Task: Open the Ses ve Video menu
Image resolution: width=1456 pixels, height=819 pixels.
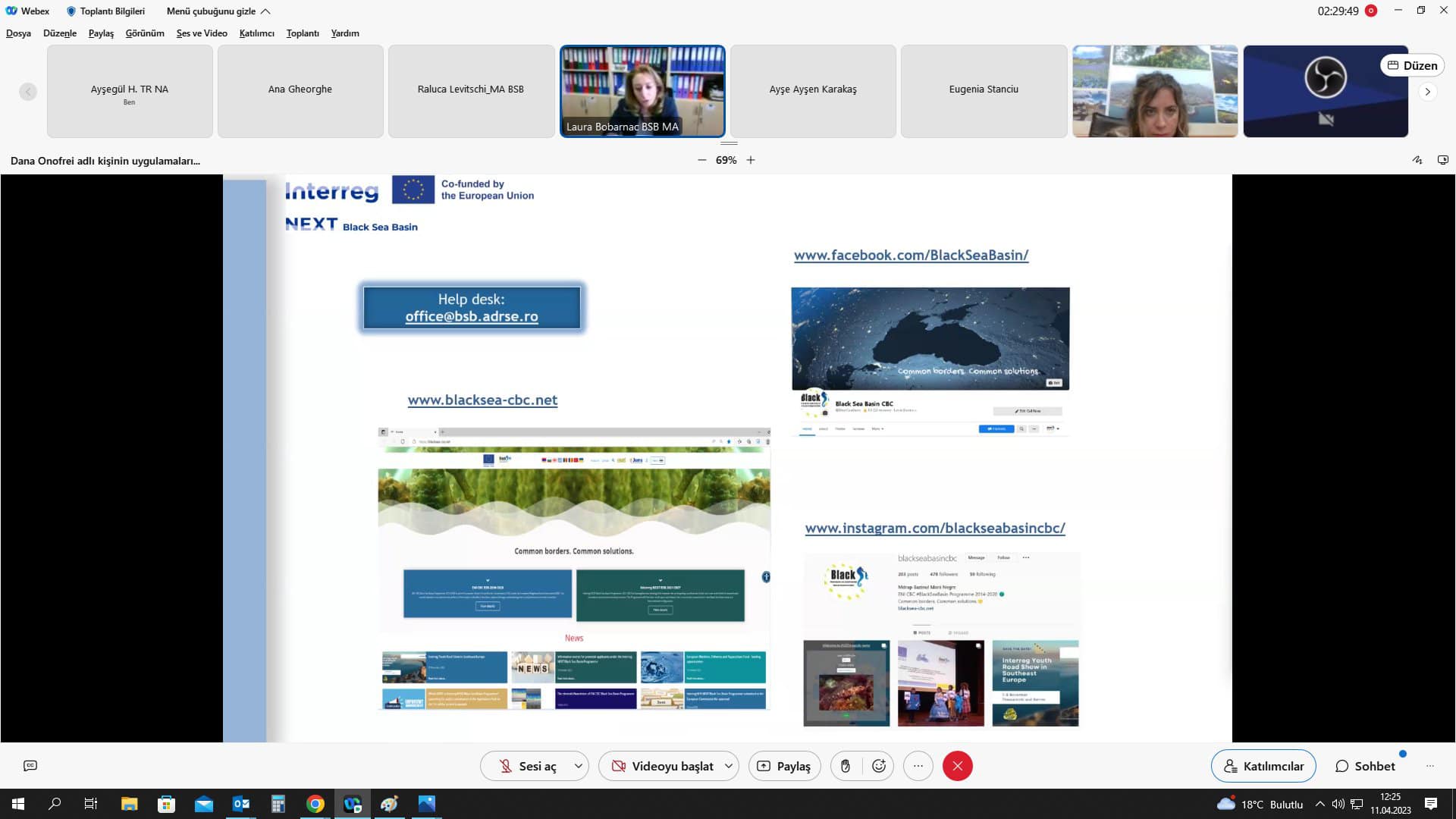Action: point(202,33)
